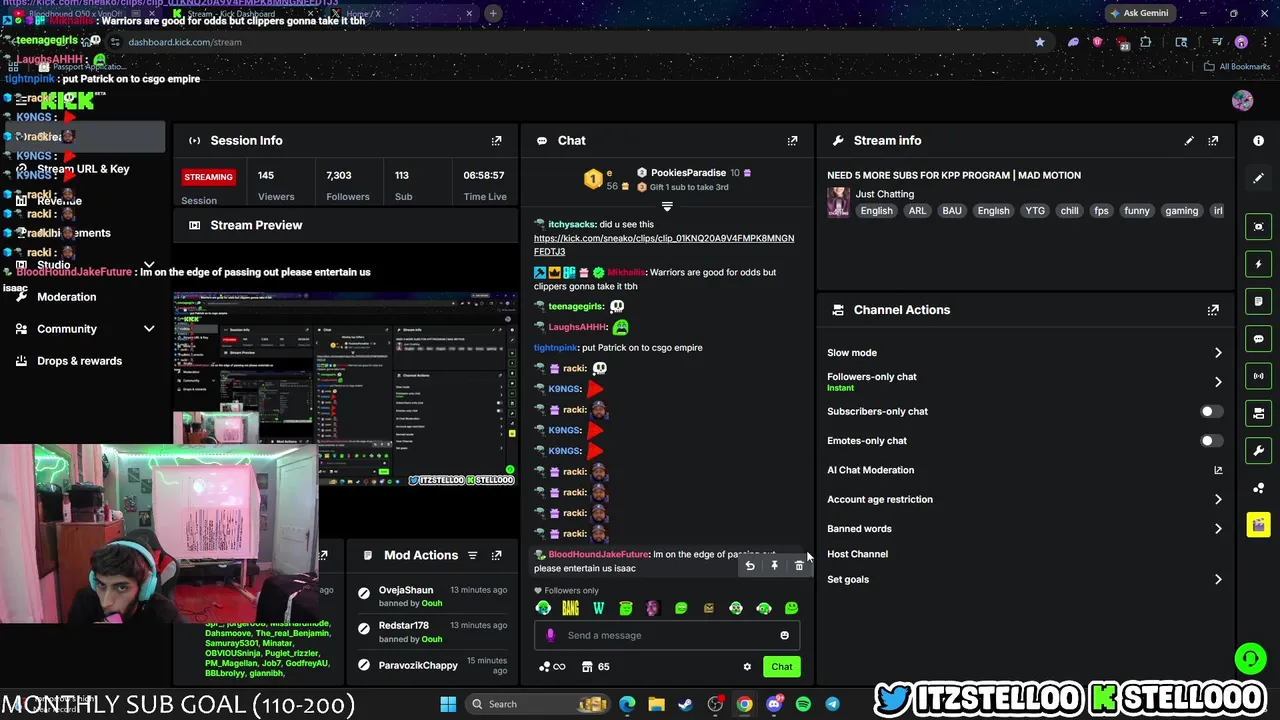Open new browser tab plus button
The image size is (1280, 720).
coord(493,13)
